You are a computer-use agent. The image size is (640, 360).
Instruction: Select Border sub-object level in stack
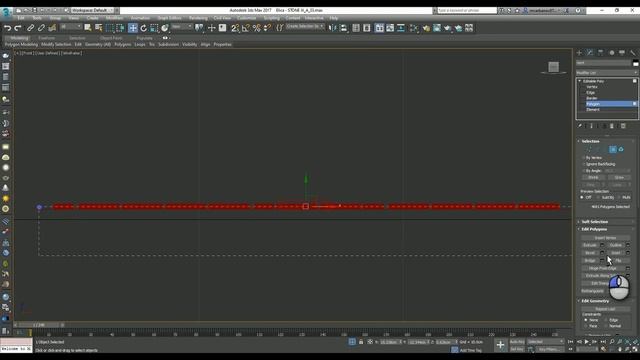point(592,98)
